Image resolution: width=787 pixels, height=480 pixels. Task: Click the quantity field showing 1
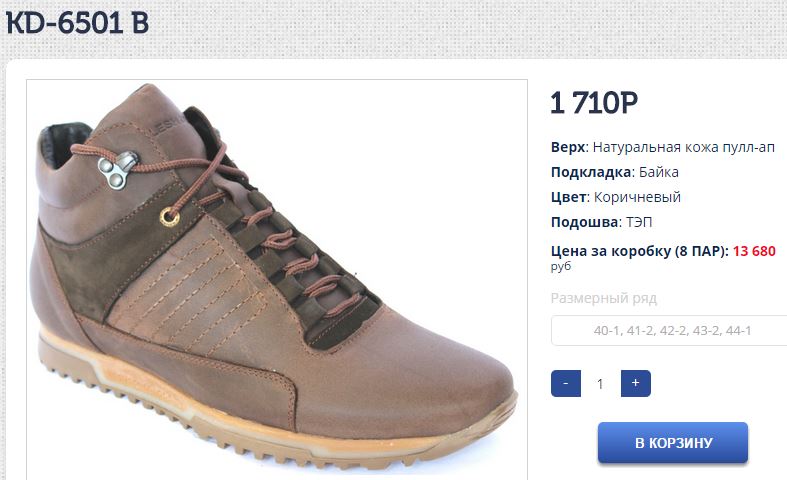point(600,384)
